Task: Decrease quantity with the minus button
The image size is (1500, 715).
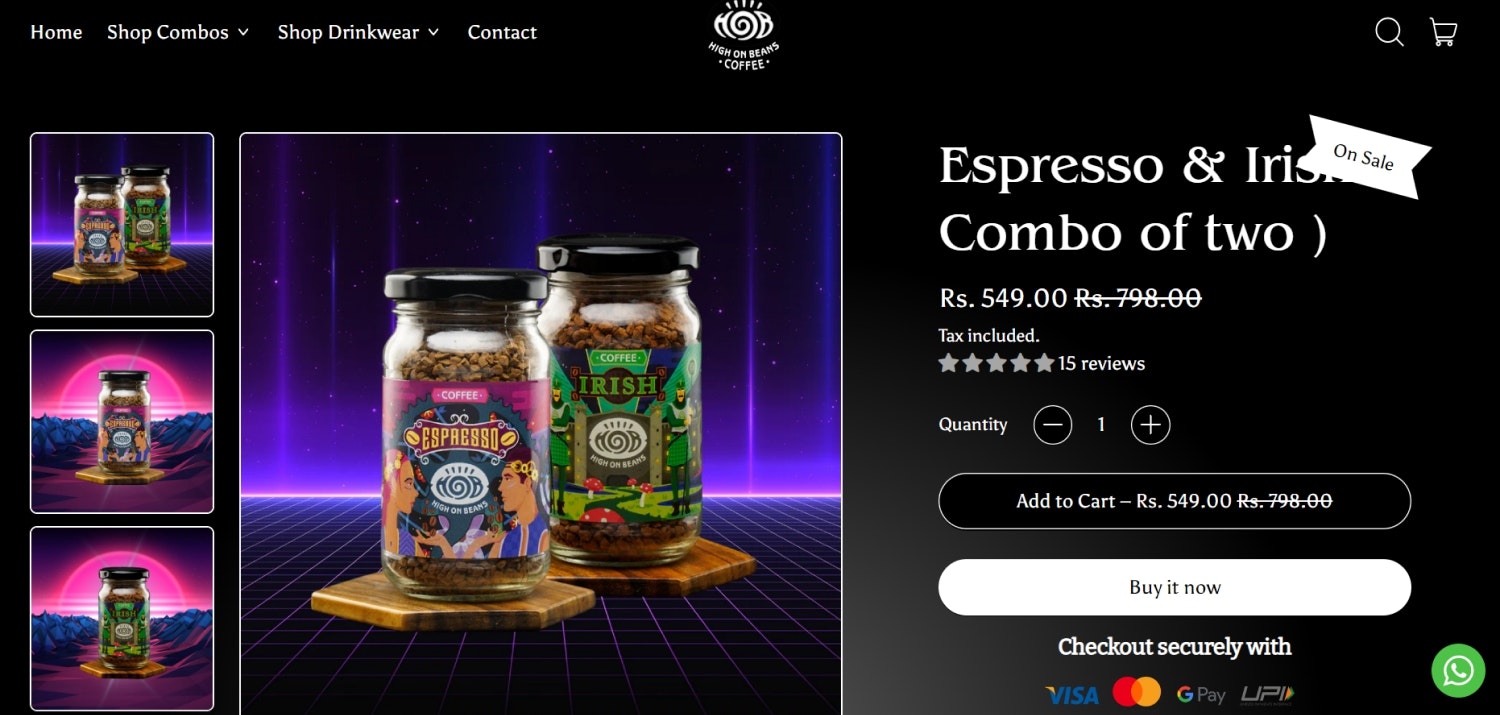Action: [1052, 425]
